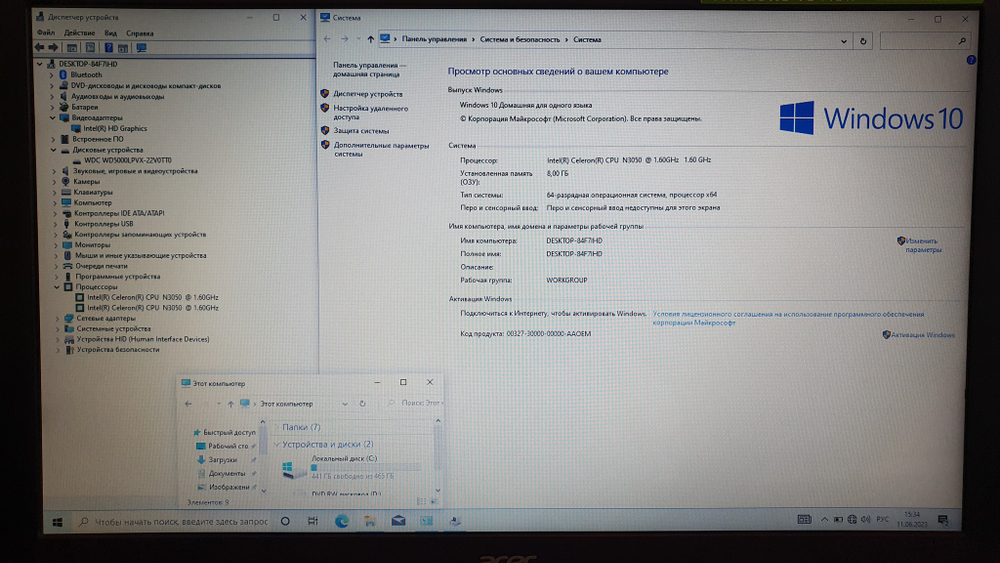Select Загрузки in Quick access

pos(223,460)
